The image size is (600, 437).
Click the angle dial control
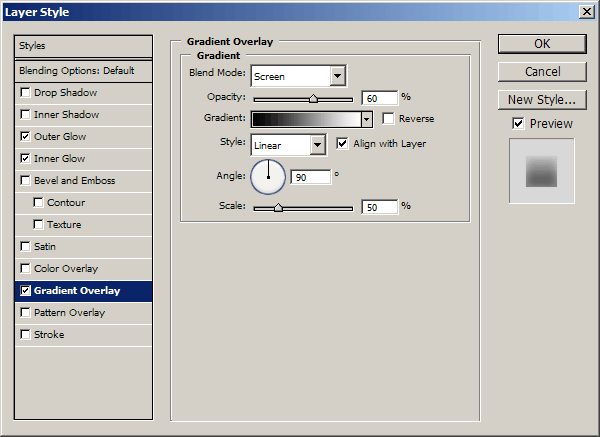268,177
